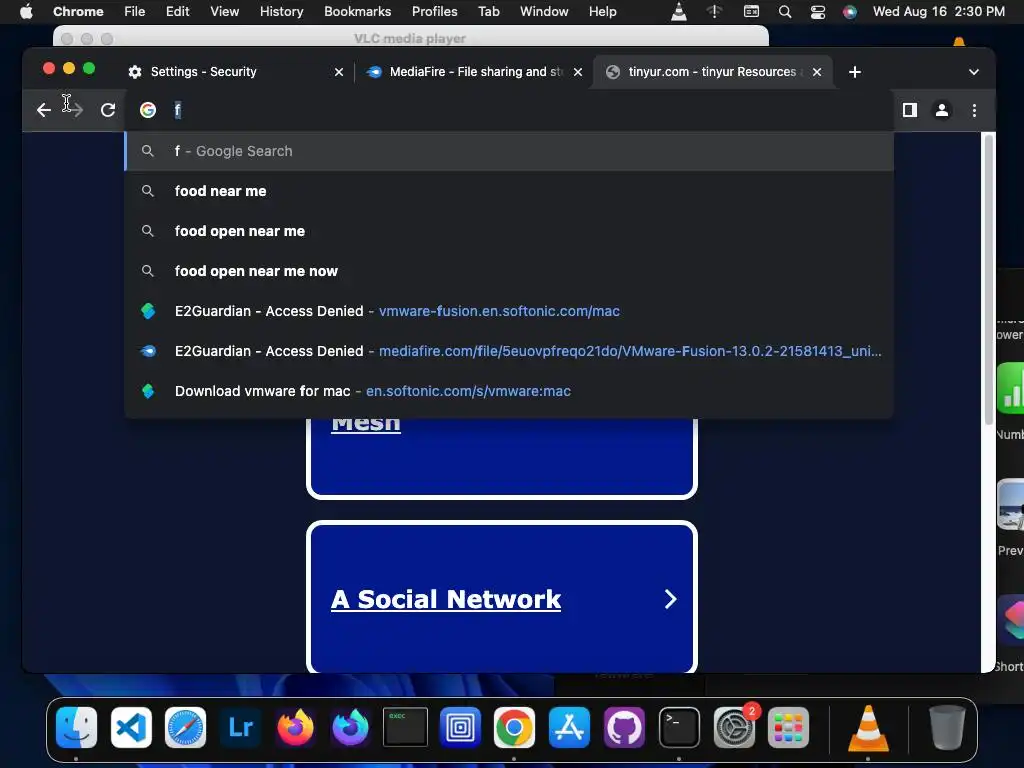This screenshot has width=1024, height=768.
Task: Open the Profiles menu
Action: click(x=434, y=11)
